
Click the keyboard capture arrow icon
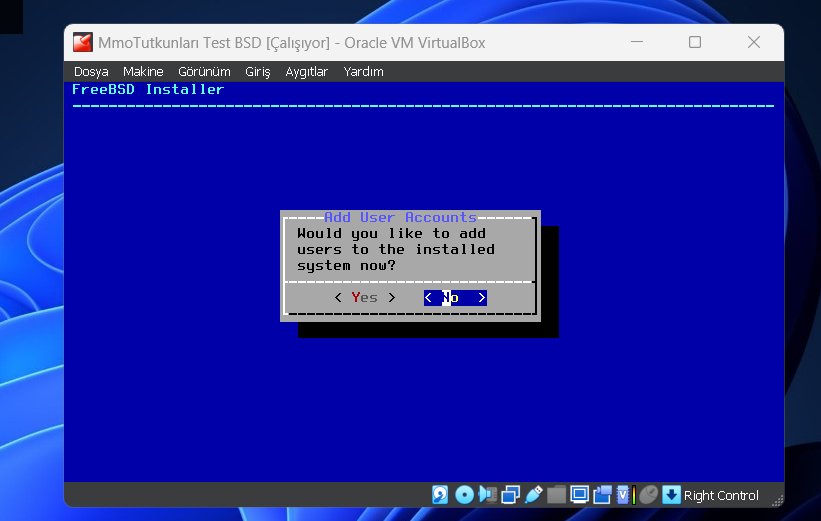point(671,494)
